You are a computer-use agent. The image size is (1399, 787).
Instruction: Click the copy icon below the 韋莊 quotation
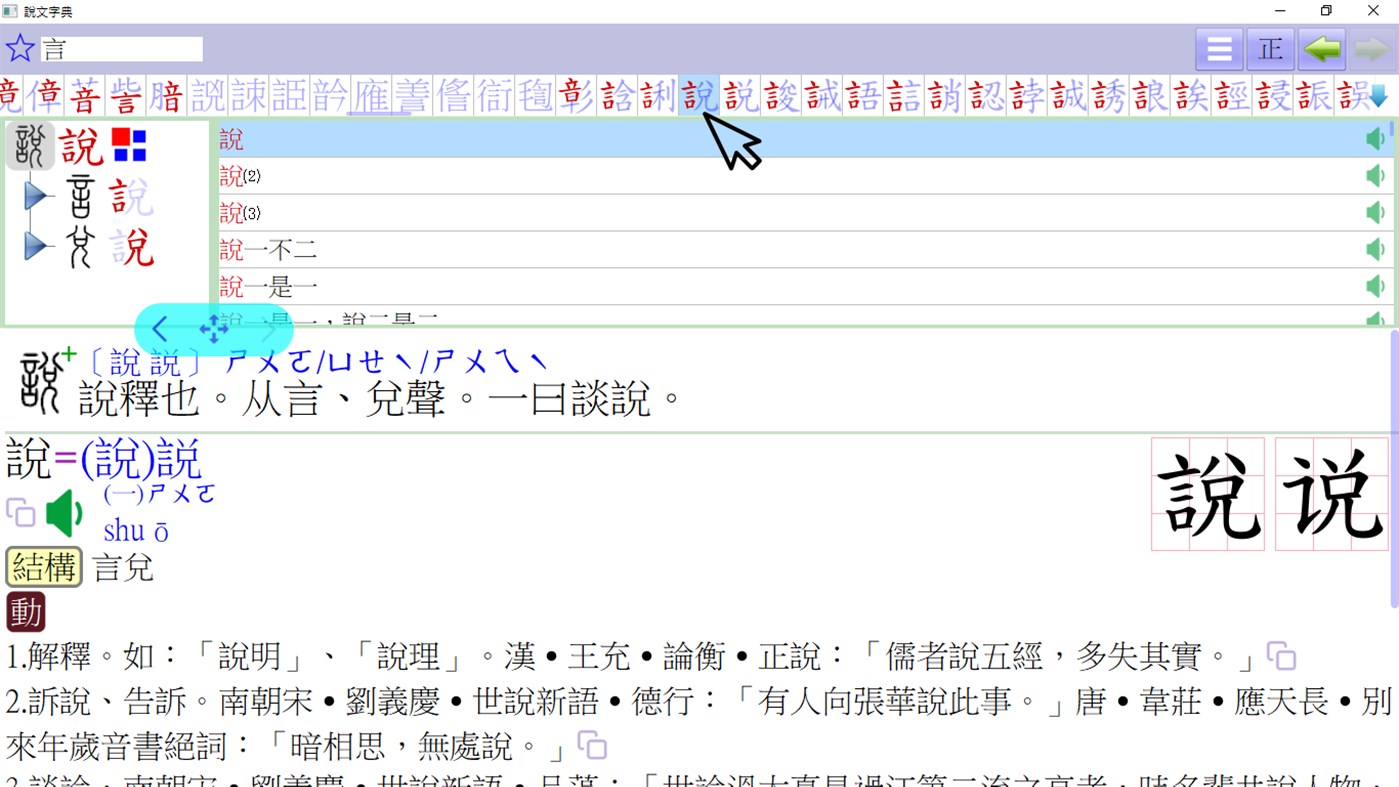click(x=591, y=746)
